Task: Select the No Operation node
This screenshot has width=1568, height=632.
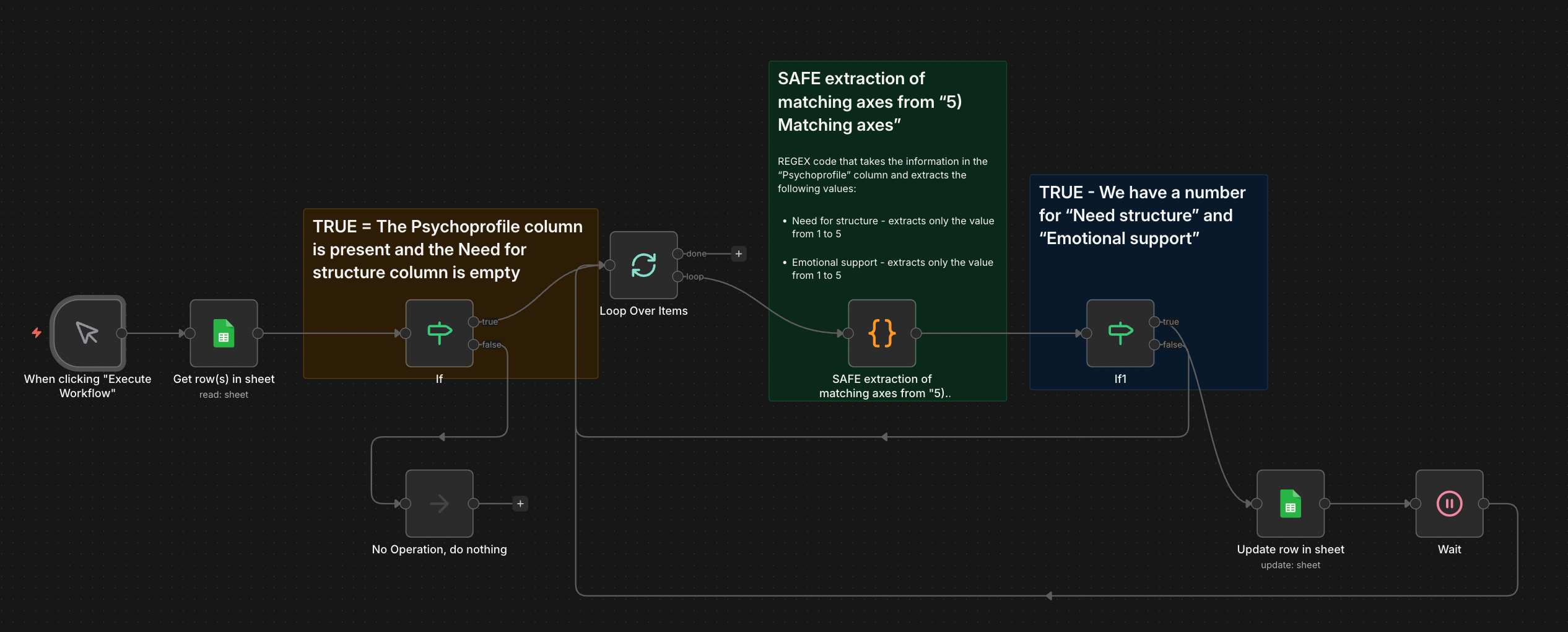Action: click(x=439, y=503)
